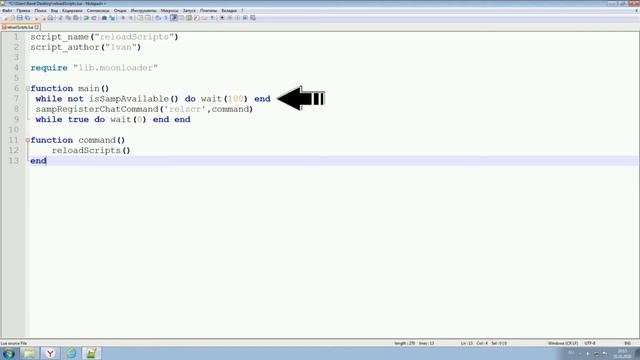Create a new file from the toolbar

5,18
